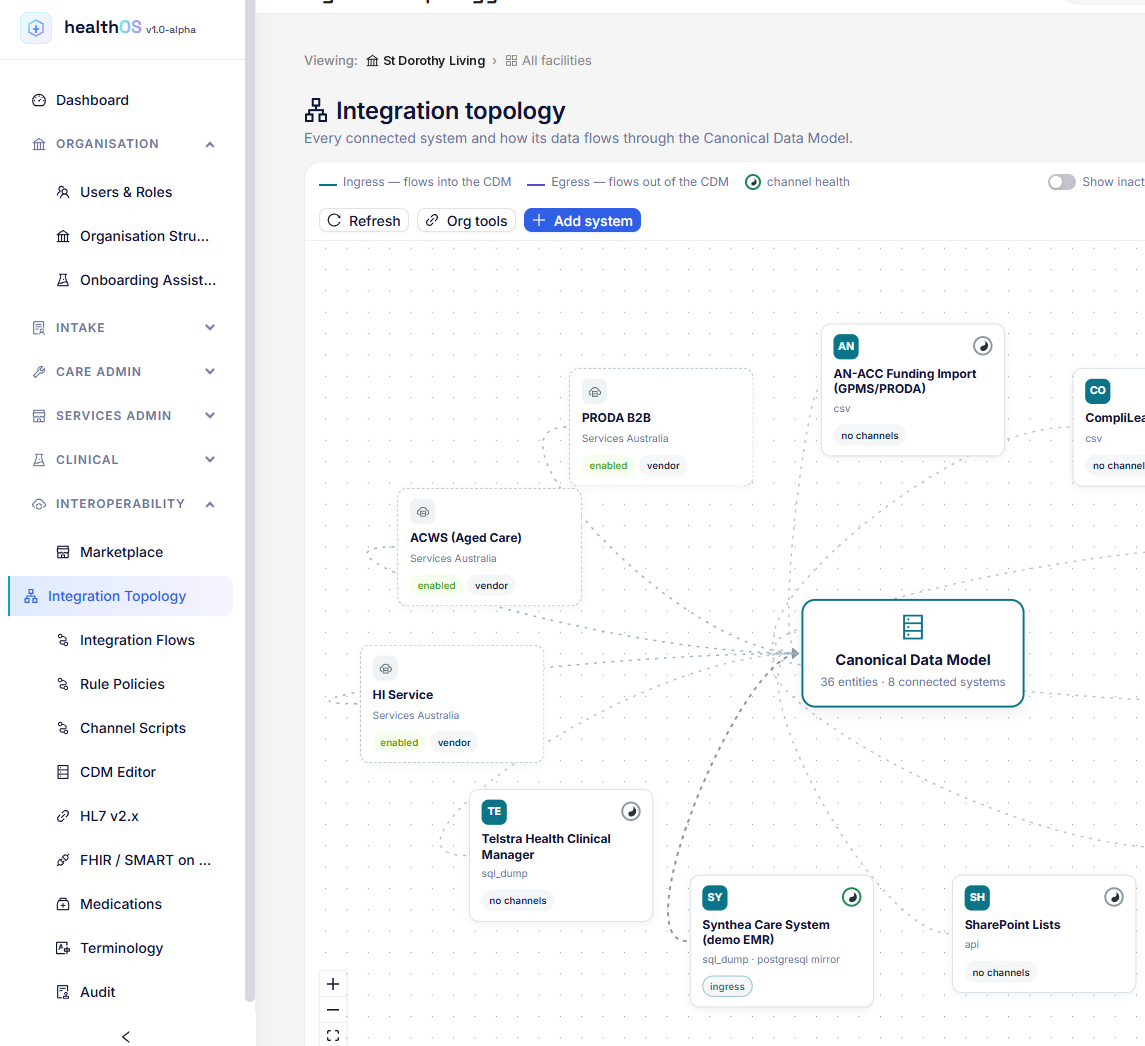
Task: Select Integration Topology sidebar item
Action: tap(120, 596)
